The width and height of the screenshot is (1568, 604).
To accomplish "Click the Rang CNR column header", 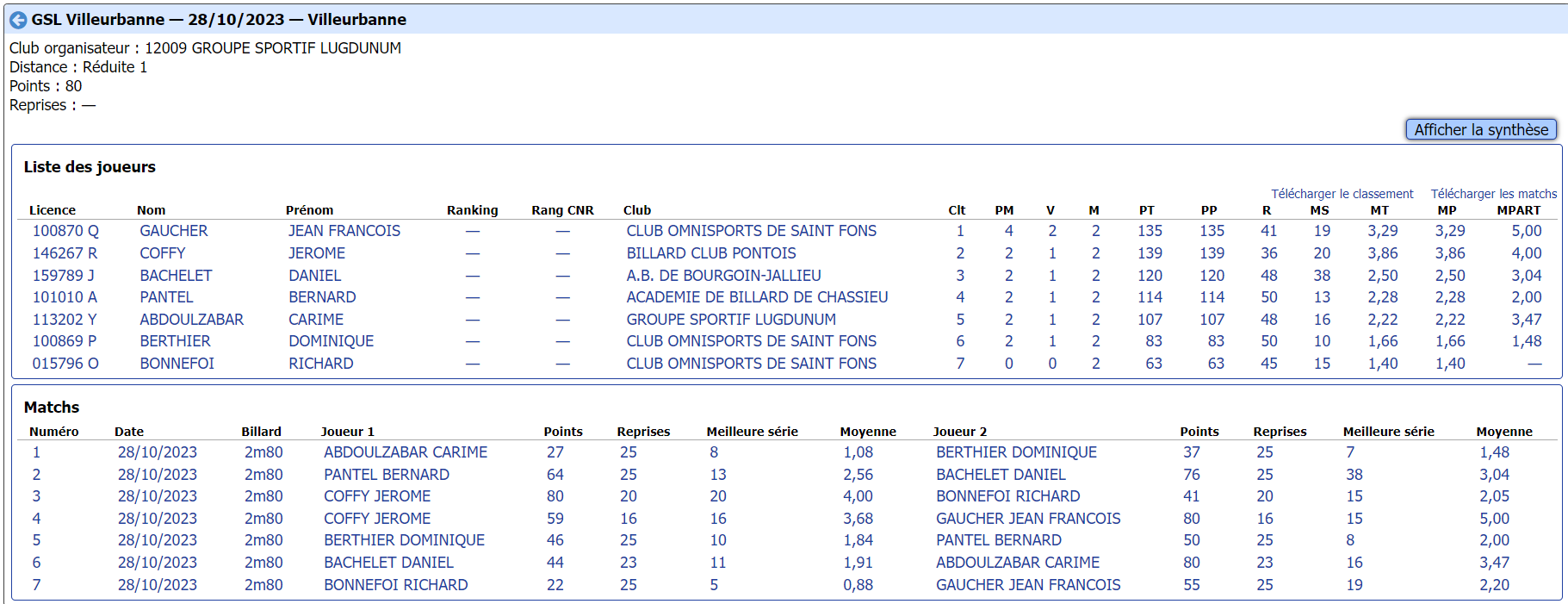I will pyautogui.click(x=562, y=210).
